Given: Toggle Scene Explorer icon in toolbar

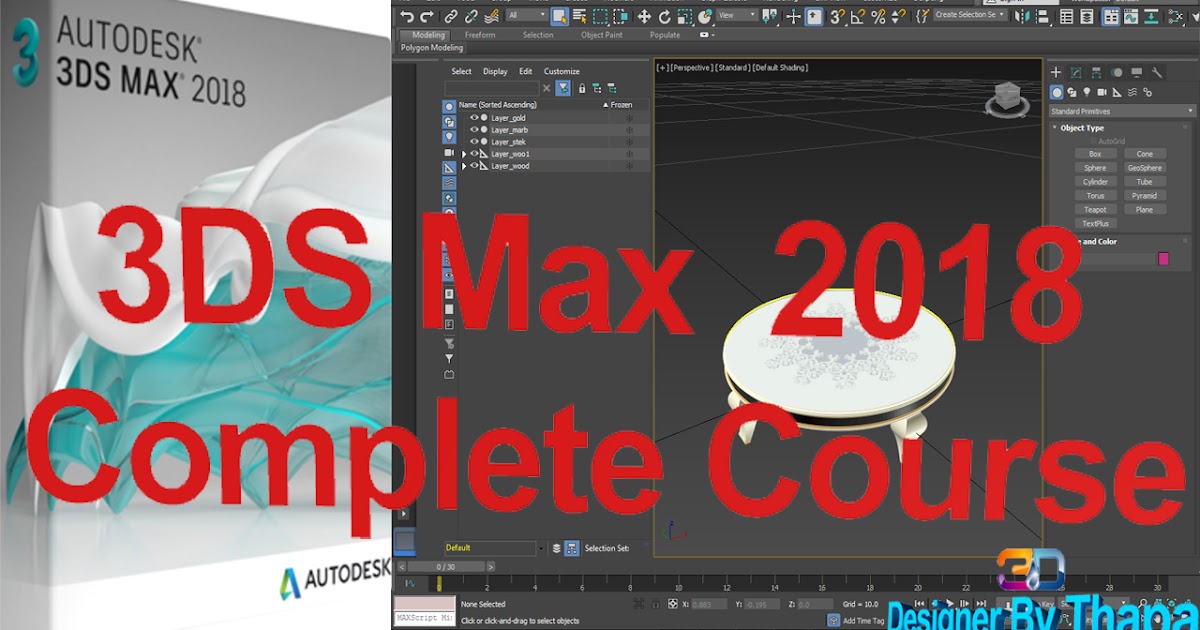Looking at the screenshot, I should pyautogui.click(x=1066, y=16).
